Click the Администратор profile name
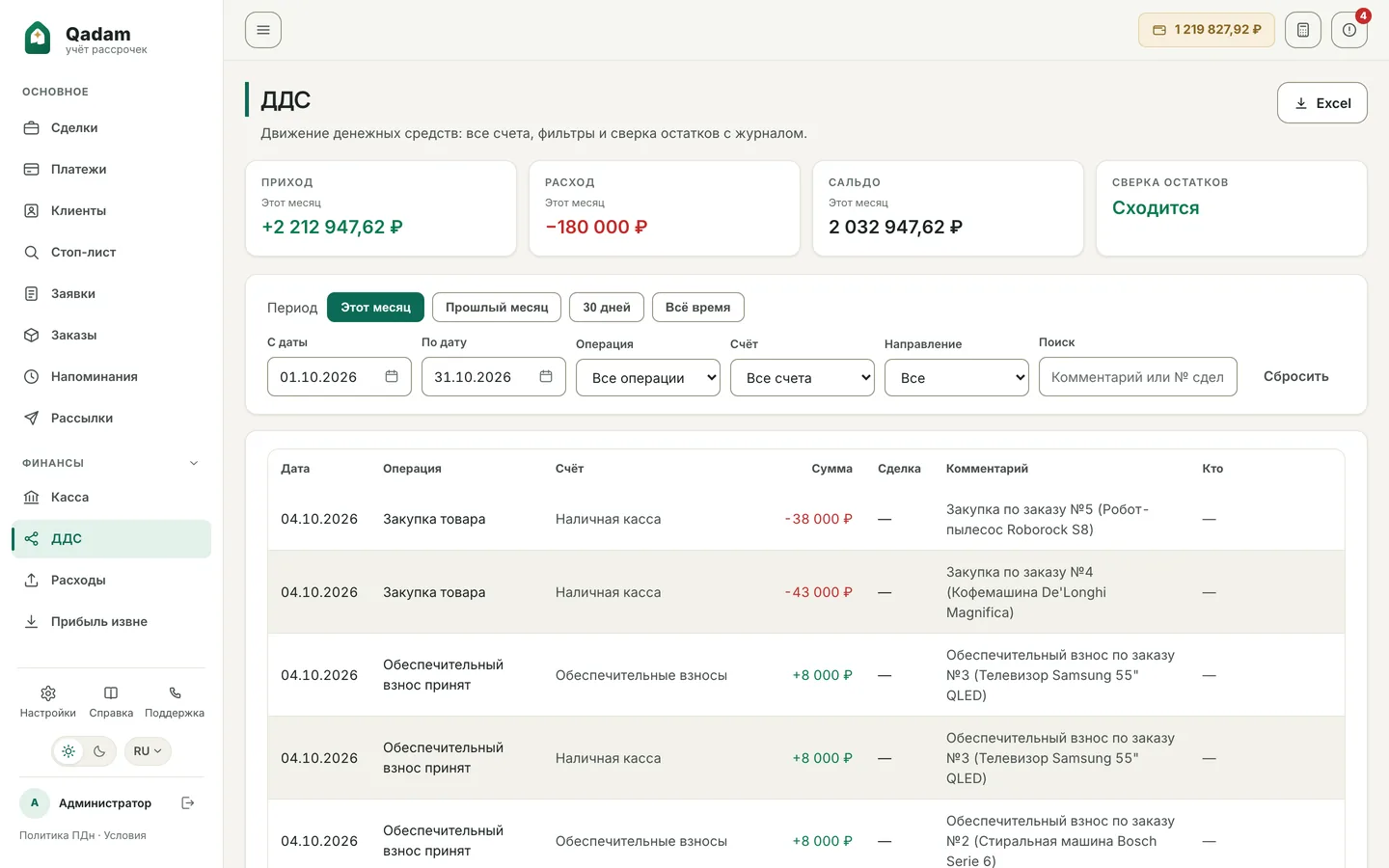 [x=105, y=803]
